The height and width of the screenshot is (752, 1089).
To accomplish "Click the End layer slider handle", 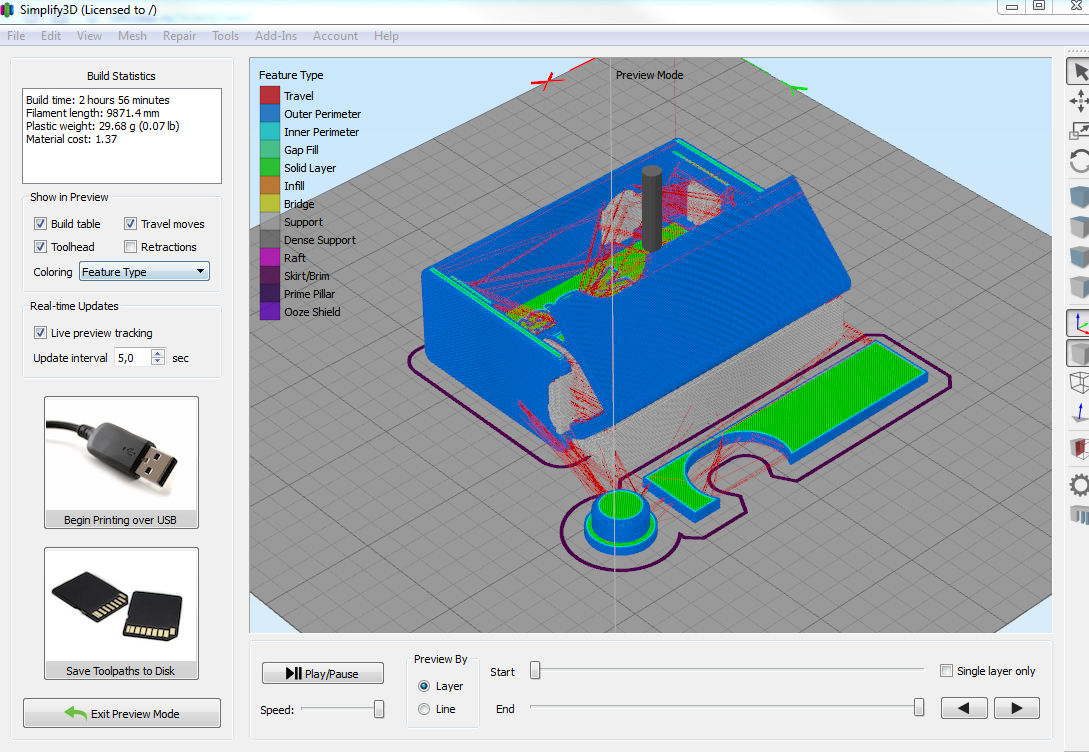I will 918,708.
